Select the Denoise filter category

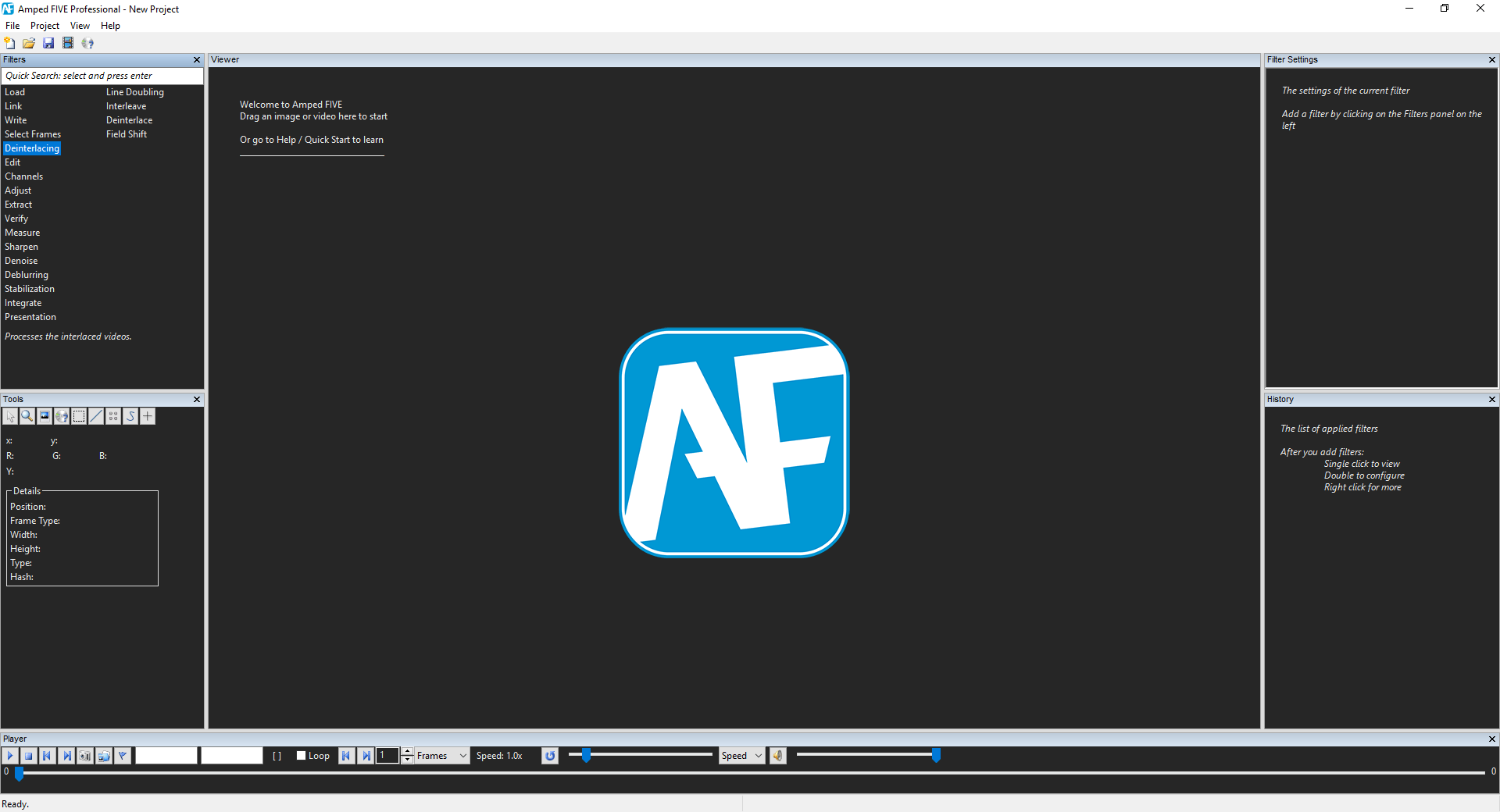tap(21, 261)
